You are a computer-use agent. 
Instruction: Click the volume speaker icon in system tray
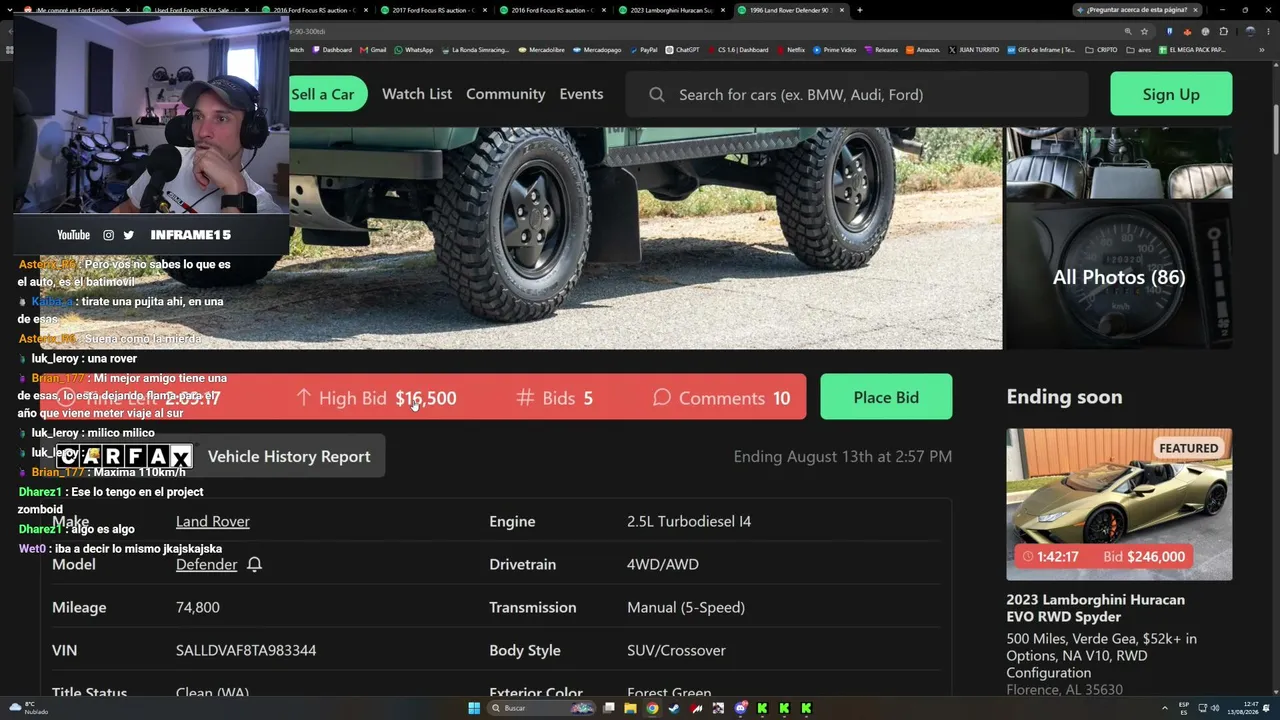coord(1217,708)
